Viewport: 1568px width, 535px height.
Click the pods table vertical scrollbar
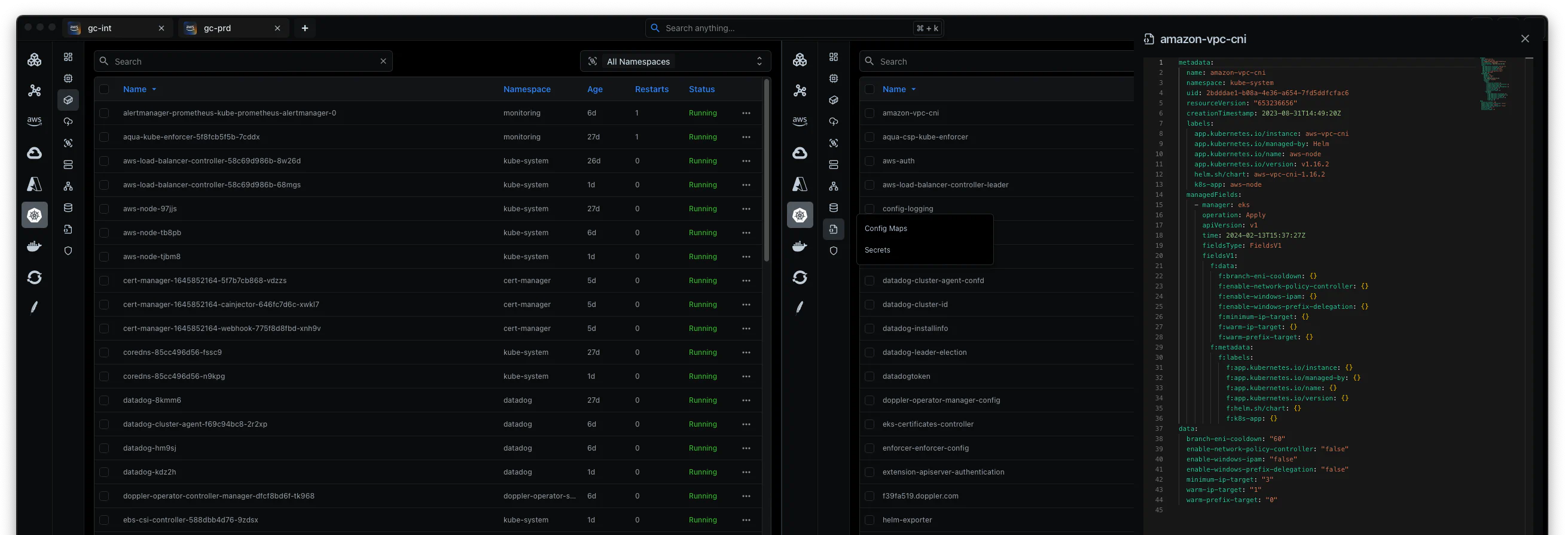click(x=766, y=171)
